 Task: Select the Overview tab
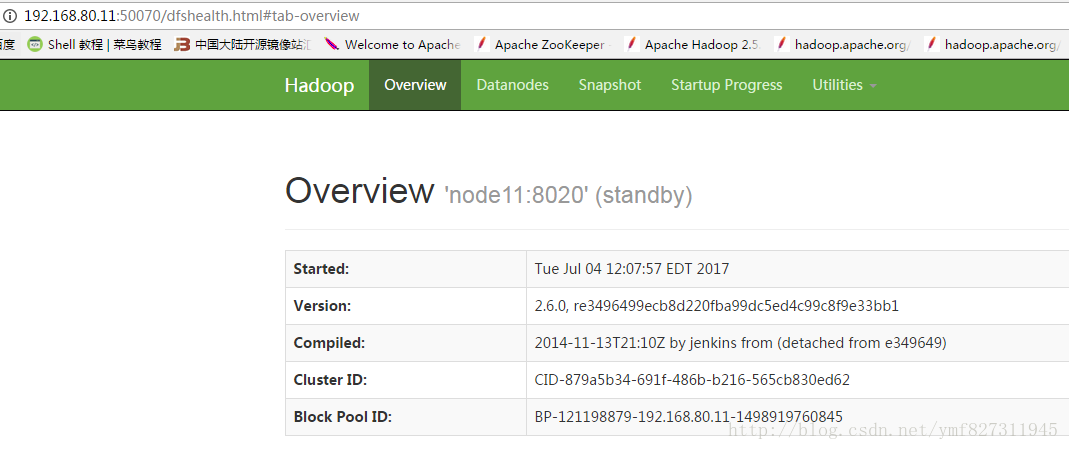click(415, 85)
